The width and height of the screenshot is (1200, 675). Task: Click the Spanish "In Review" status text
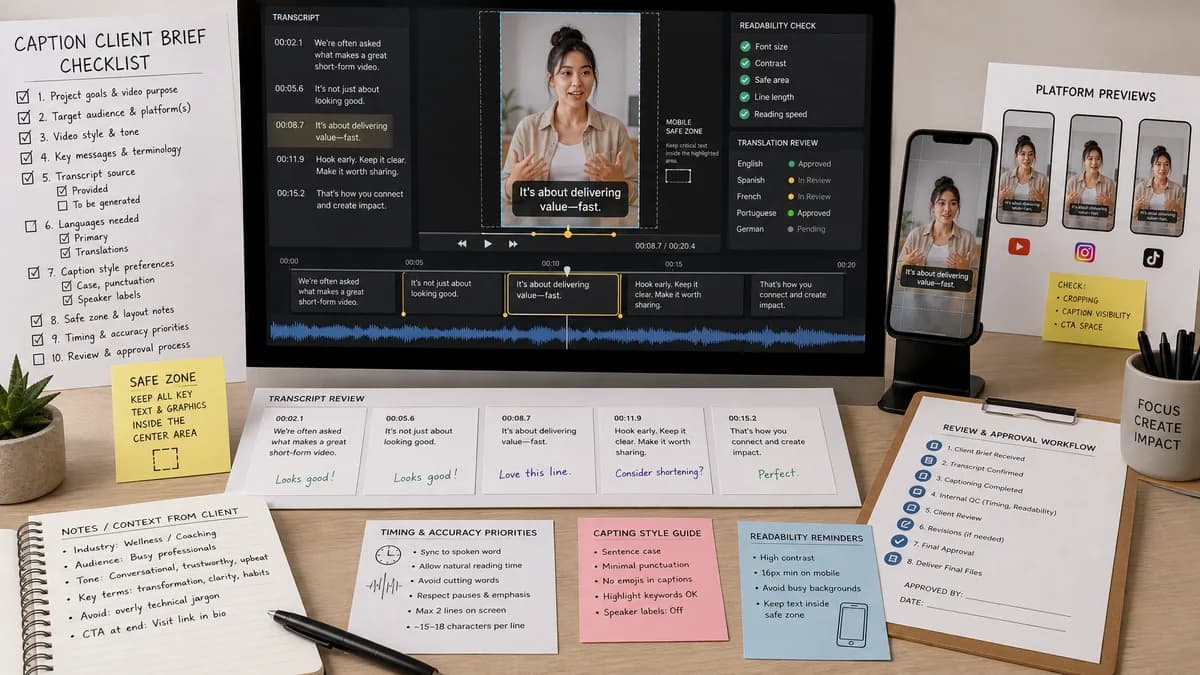pyautogui.click(x=814, y=181)
